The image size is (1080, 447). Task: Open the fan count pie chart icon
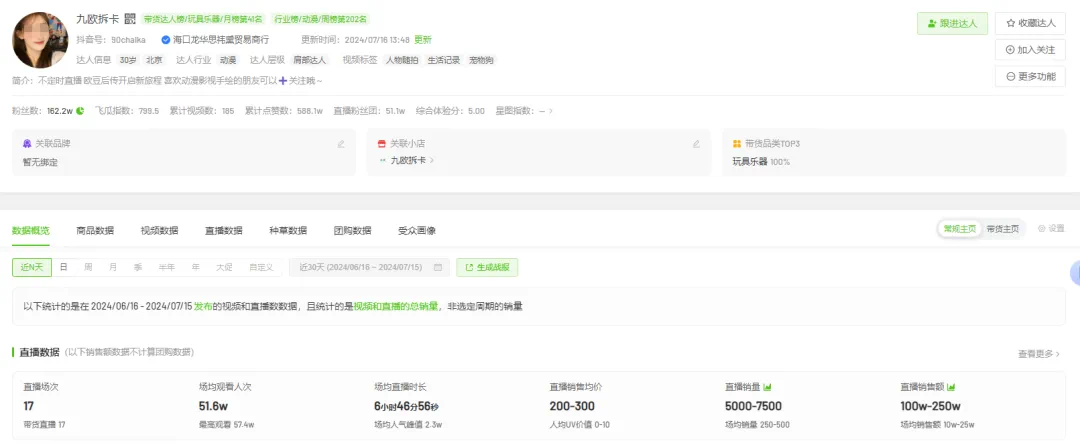[x=80, y=111]
